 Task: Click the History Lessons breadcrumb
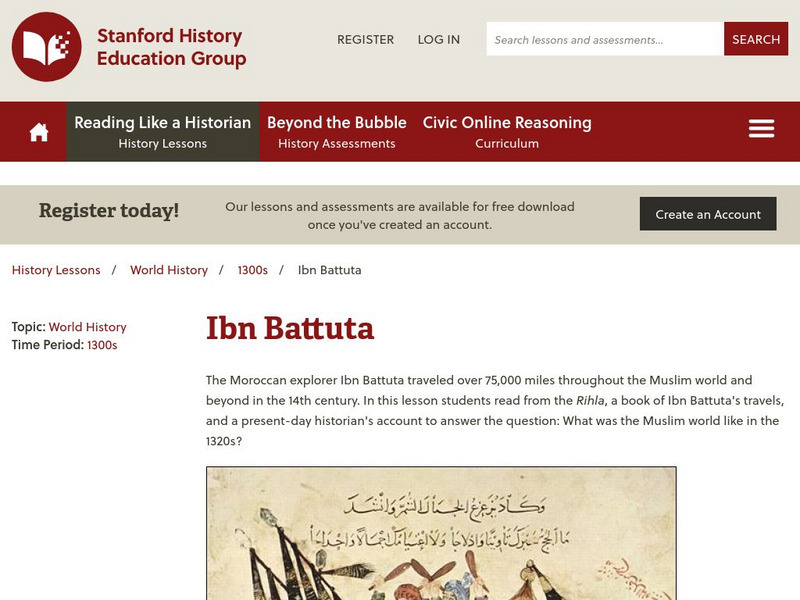click(x=55, y=270)
